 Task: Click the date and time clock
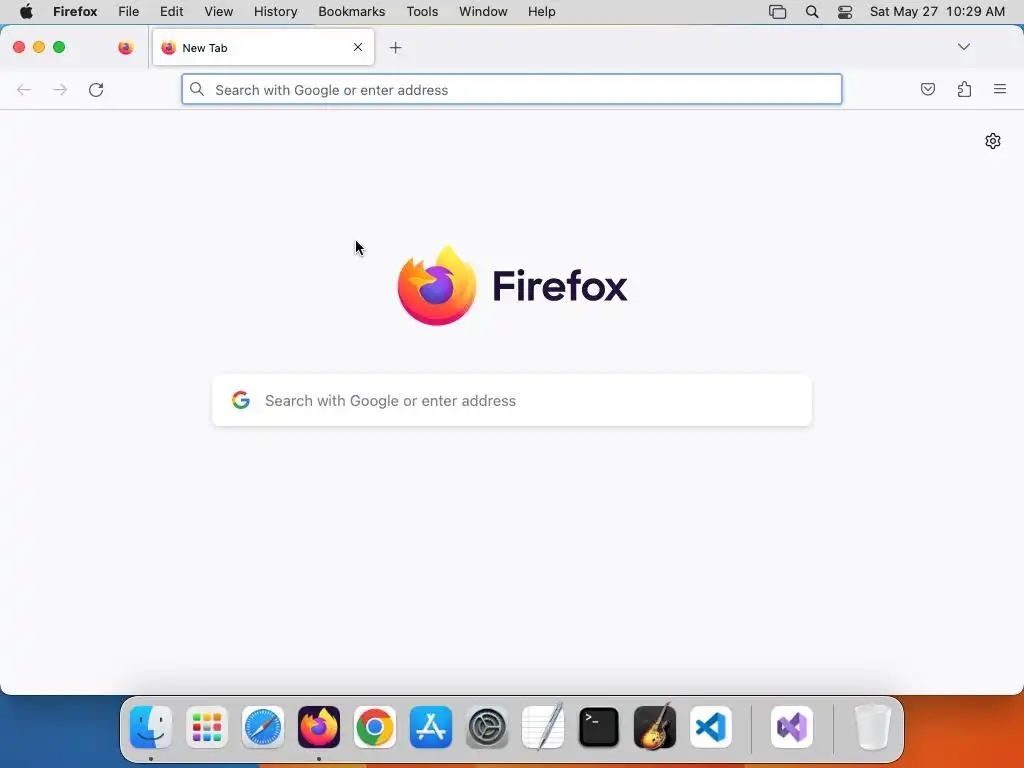point(937,12)
